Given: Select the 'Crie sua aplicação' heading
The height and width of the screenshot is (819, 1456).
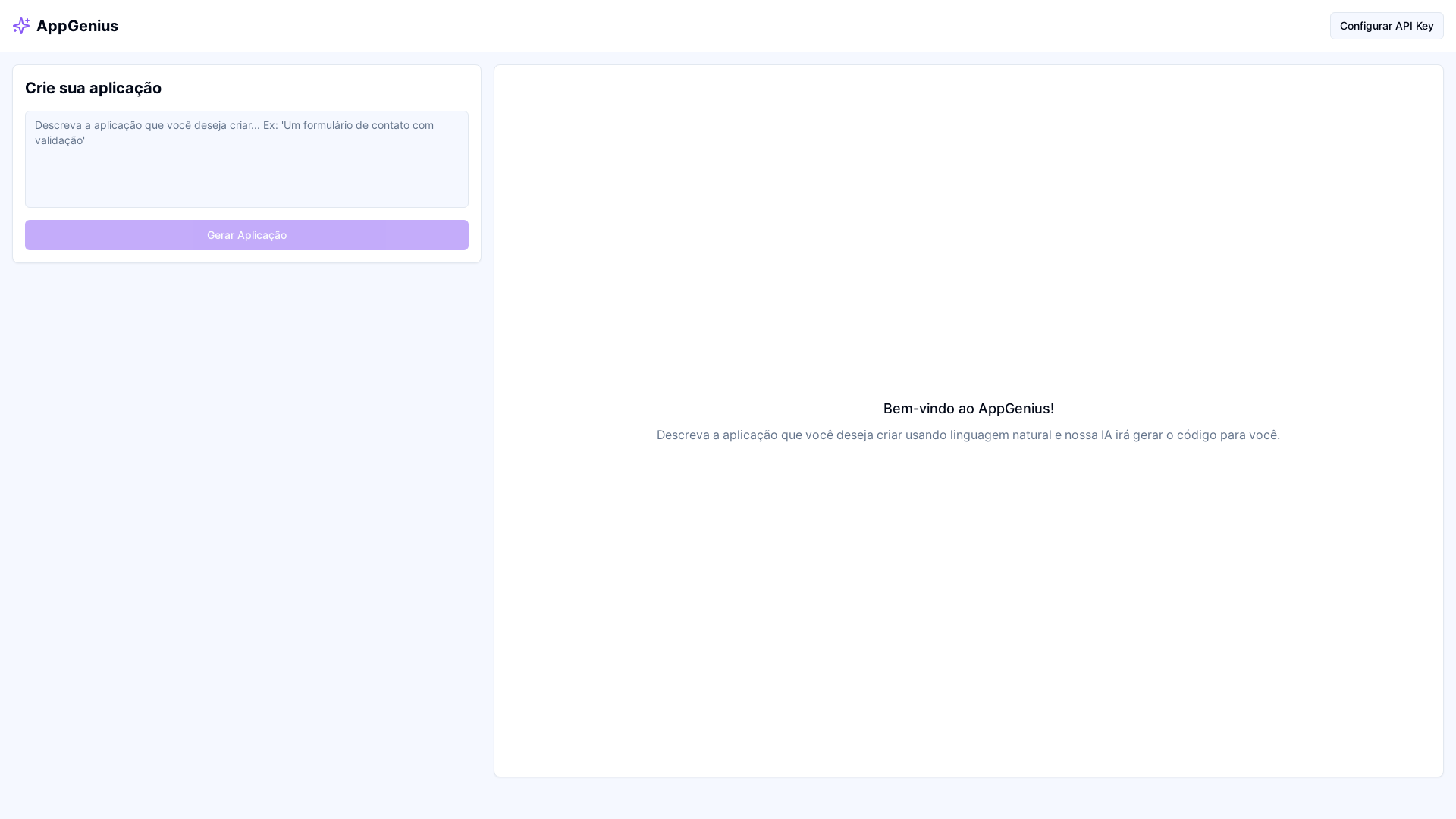Looking at the screenshot, I should pos(93,88).
